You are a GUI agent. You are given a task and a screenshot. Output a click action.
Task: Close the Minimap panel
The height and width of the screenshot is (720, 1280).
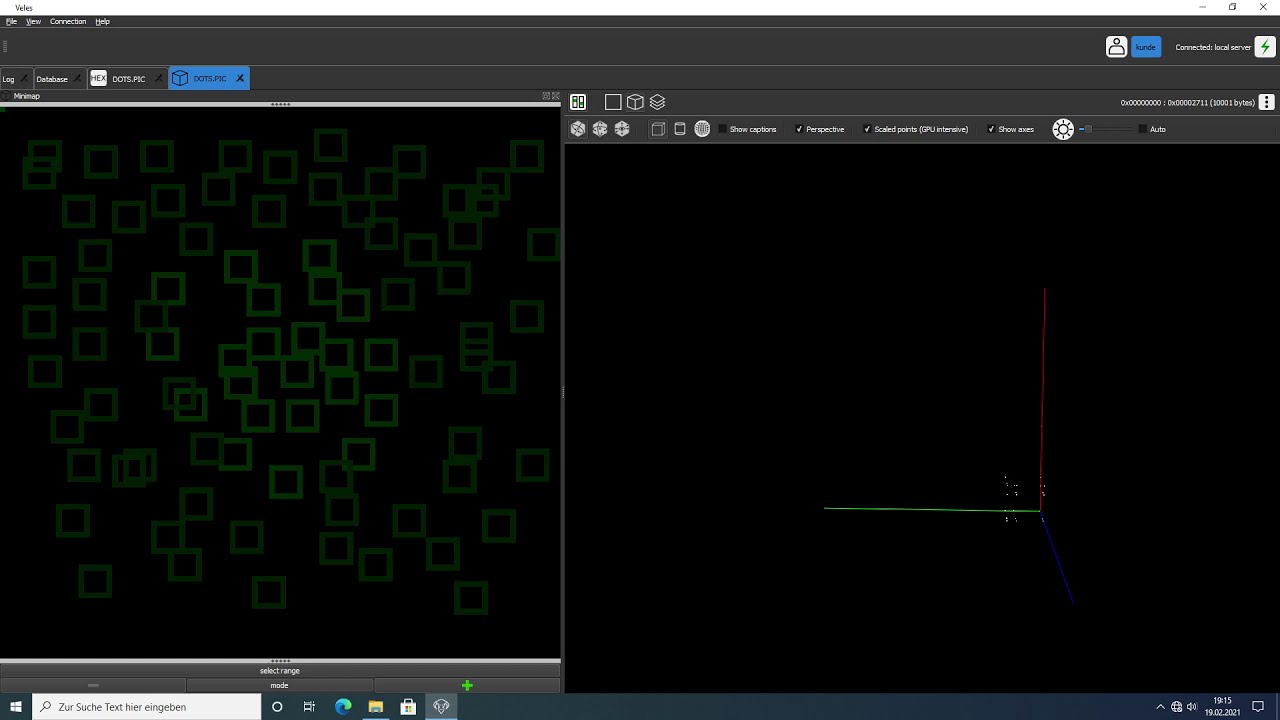tap(556, 96)
